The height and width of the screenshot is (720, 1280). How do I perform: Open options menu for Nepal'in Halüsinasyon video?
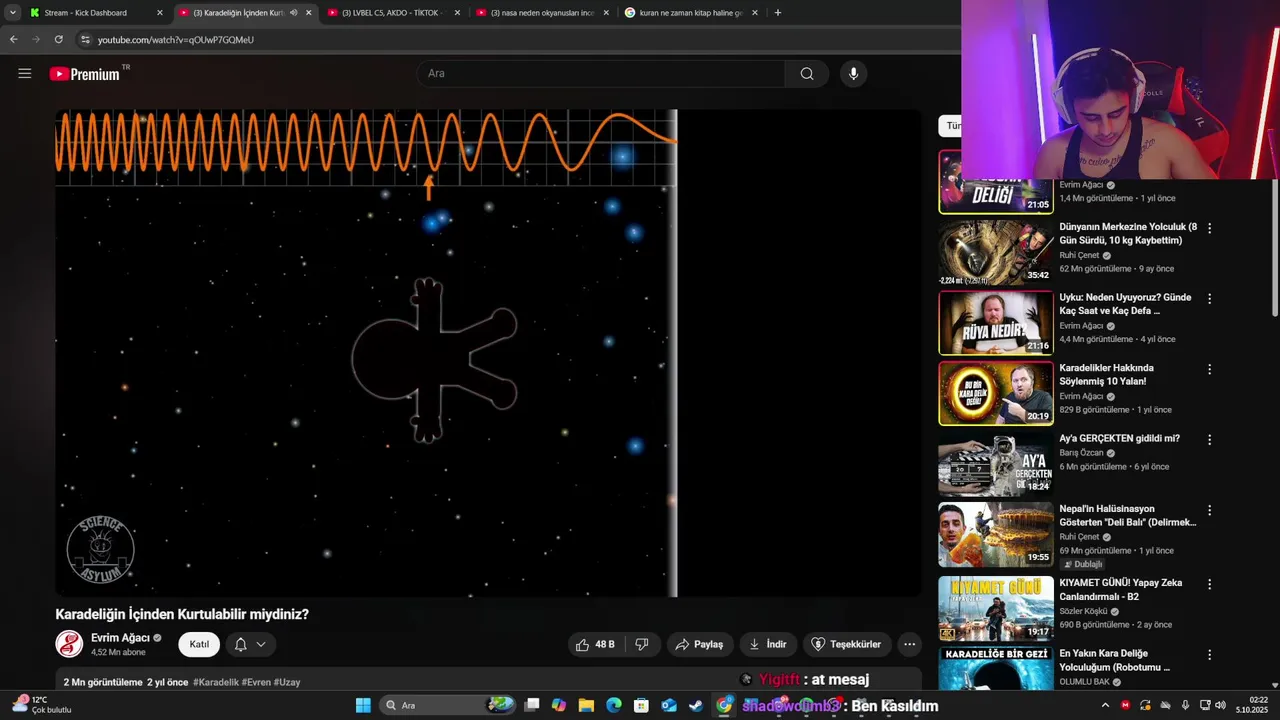pos(1209,510)
